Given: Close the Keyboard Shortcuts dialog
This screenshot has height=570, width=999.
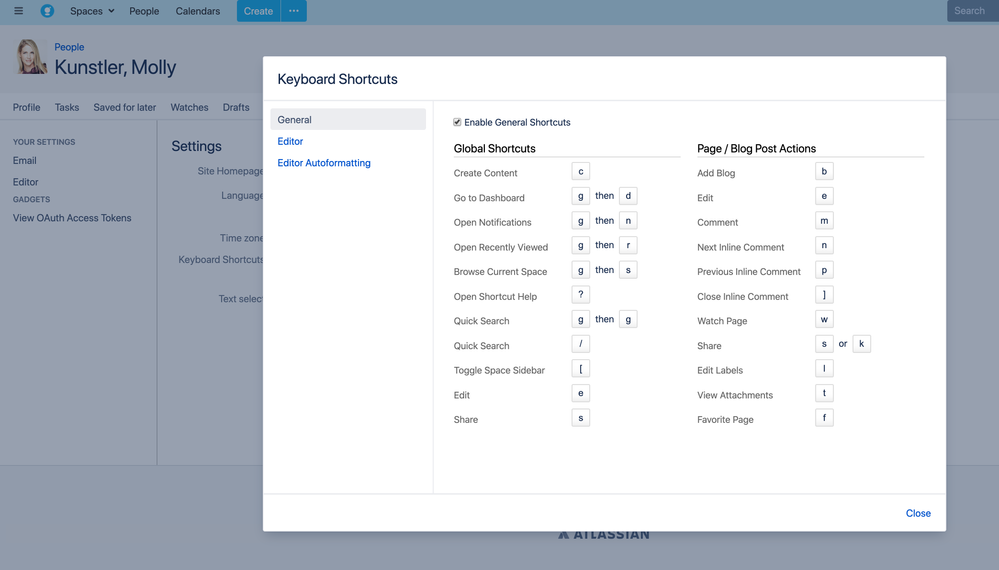Looking at the screenshot, I should coord(918,513).
